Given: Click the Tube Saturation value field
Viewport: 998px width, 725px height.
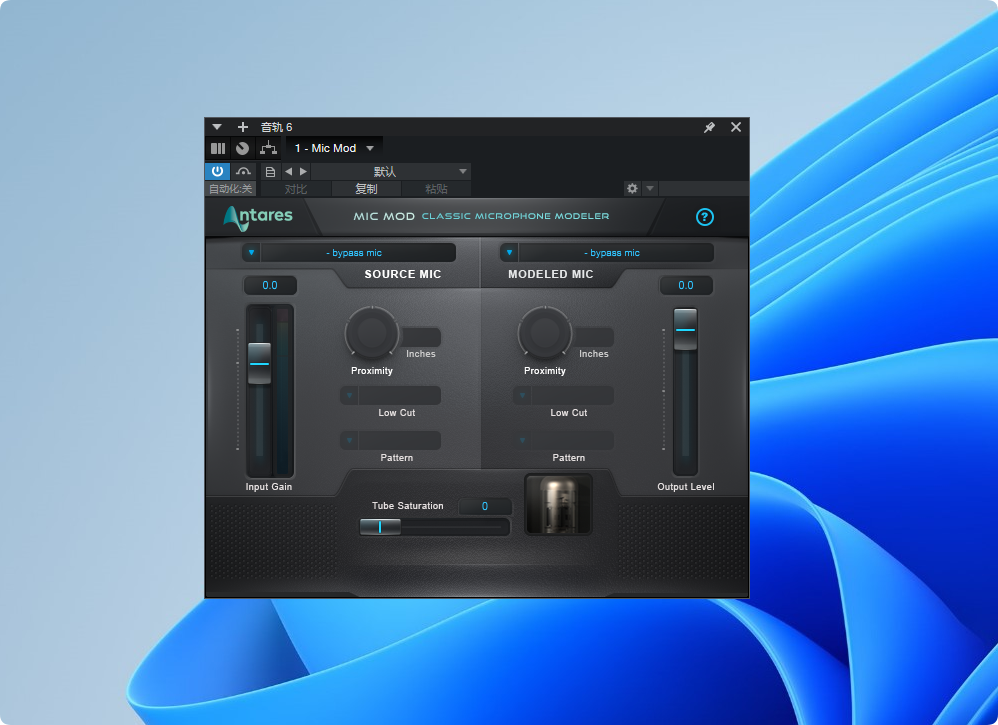Looking at the screenshot, I should 484,506.
